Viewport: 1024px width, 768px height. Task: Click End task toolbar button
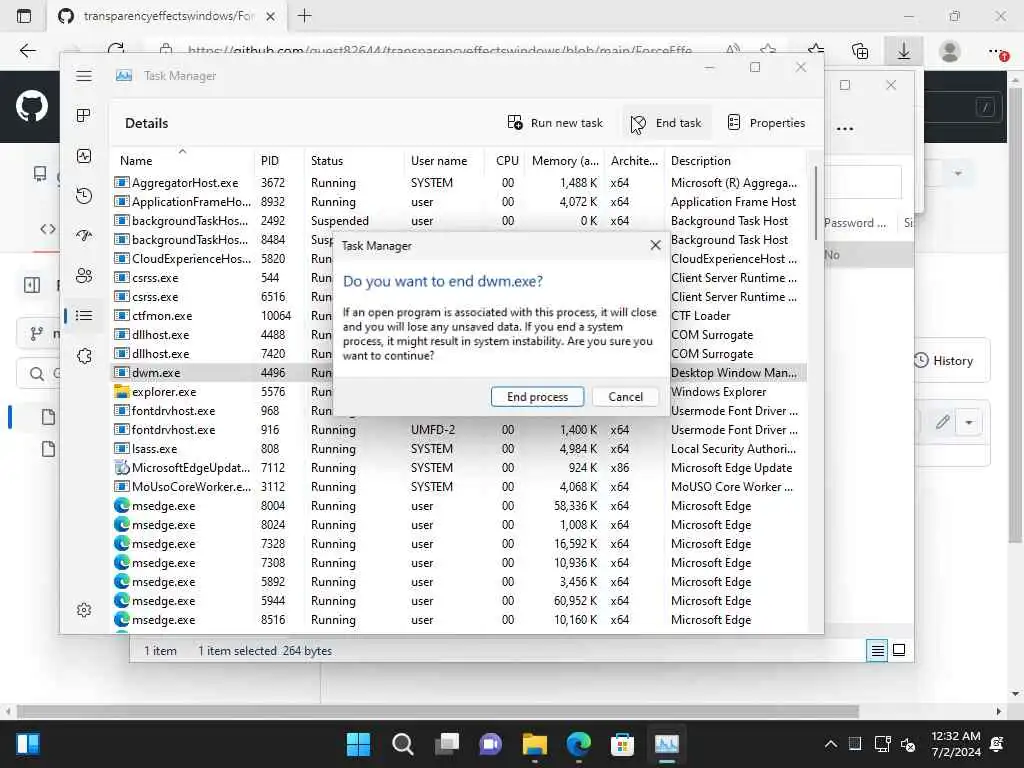click(666, 123)
